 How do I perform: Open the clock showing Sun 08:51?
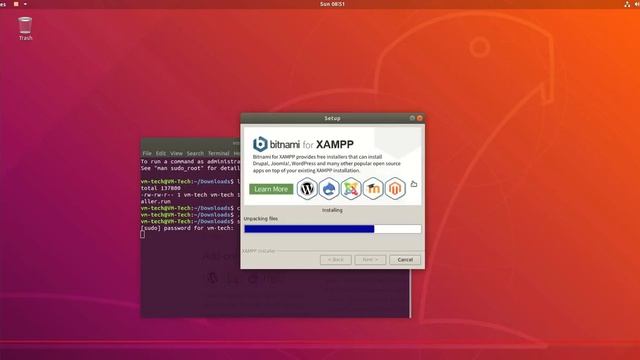point(332,4)
